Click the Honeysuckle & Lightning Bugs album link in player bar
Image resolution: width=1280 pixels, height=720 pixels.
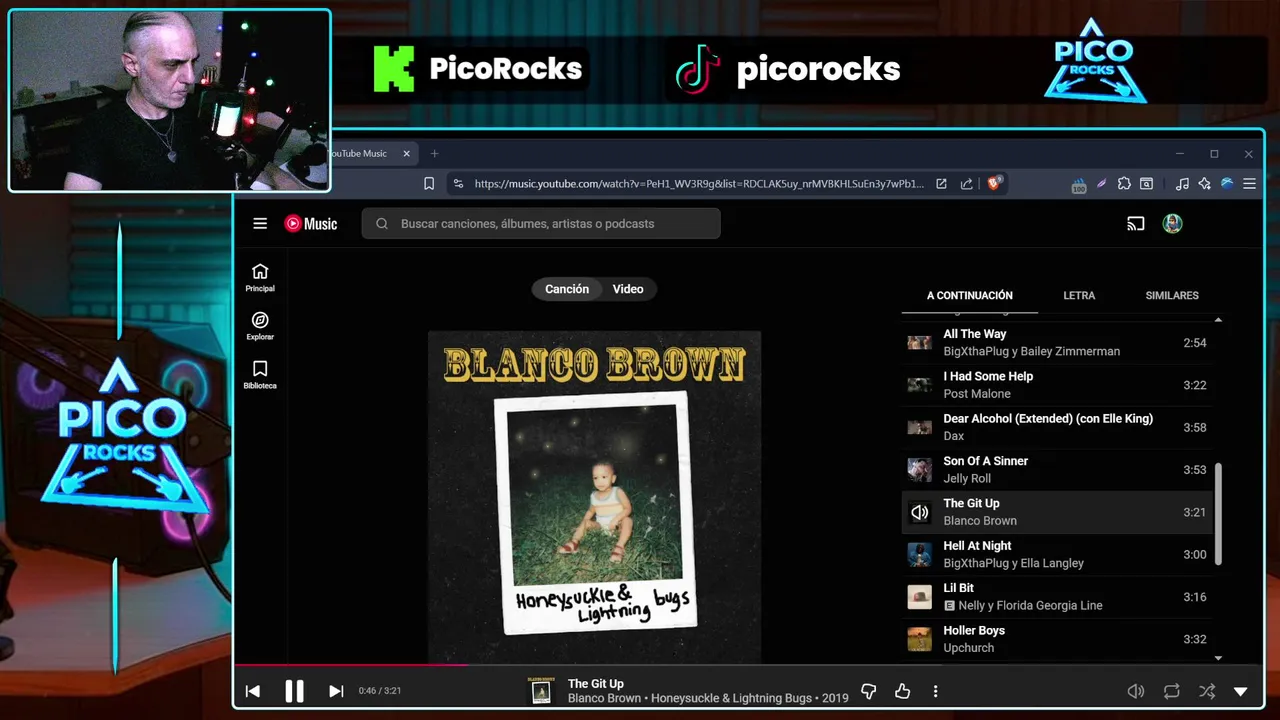(731, 698)
